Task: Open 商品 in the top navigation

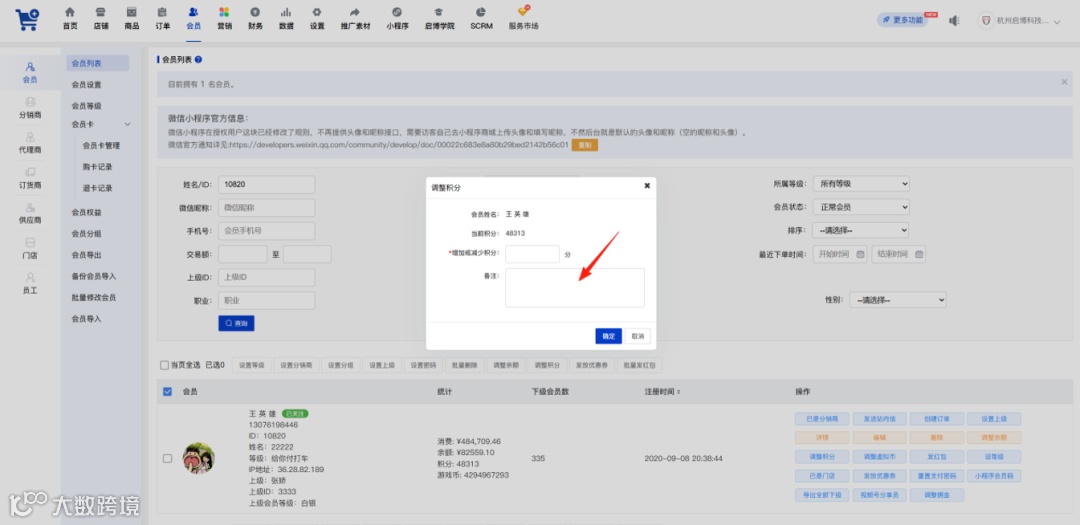Action: (x=132, y=18)
